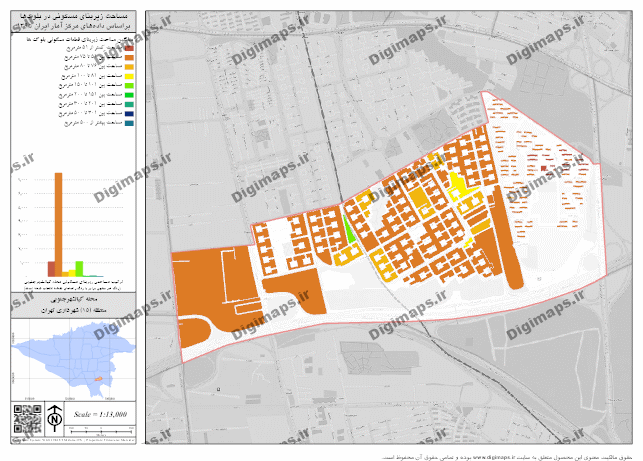Click the thin green parcel on the map
Image resolution: width=643 pixels, height=461 pixels.
click(350, 230)
